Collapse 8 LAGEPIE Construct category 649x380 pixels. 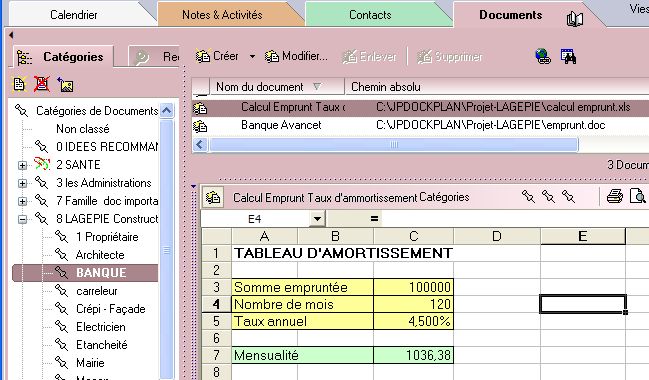tap(22, 219)
